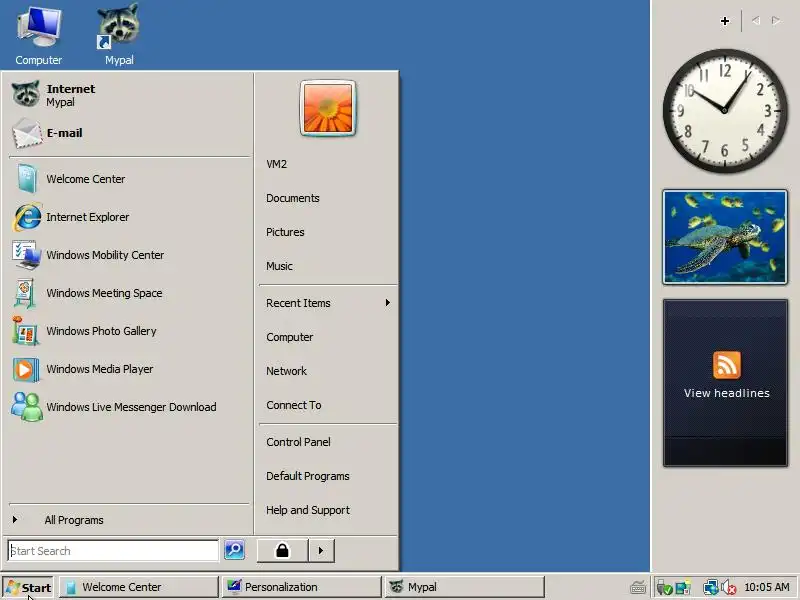Switch to Mypal taskbar window

[x=465, y=587]
